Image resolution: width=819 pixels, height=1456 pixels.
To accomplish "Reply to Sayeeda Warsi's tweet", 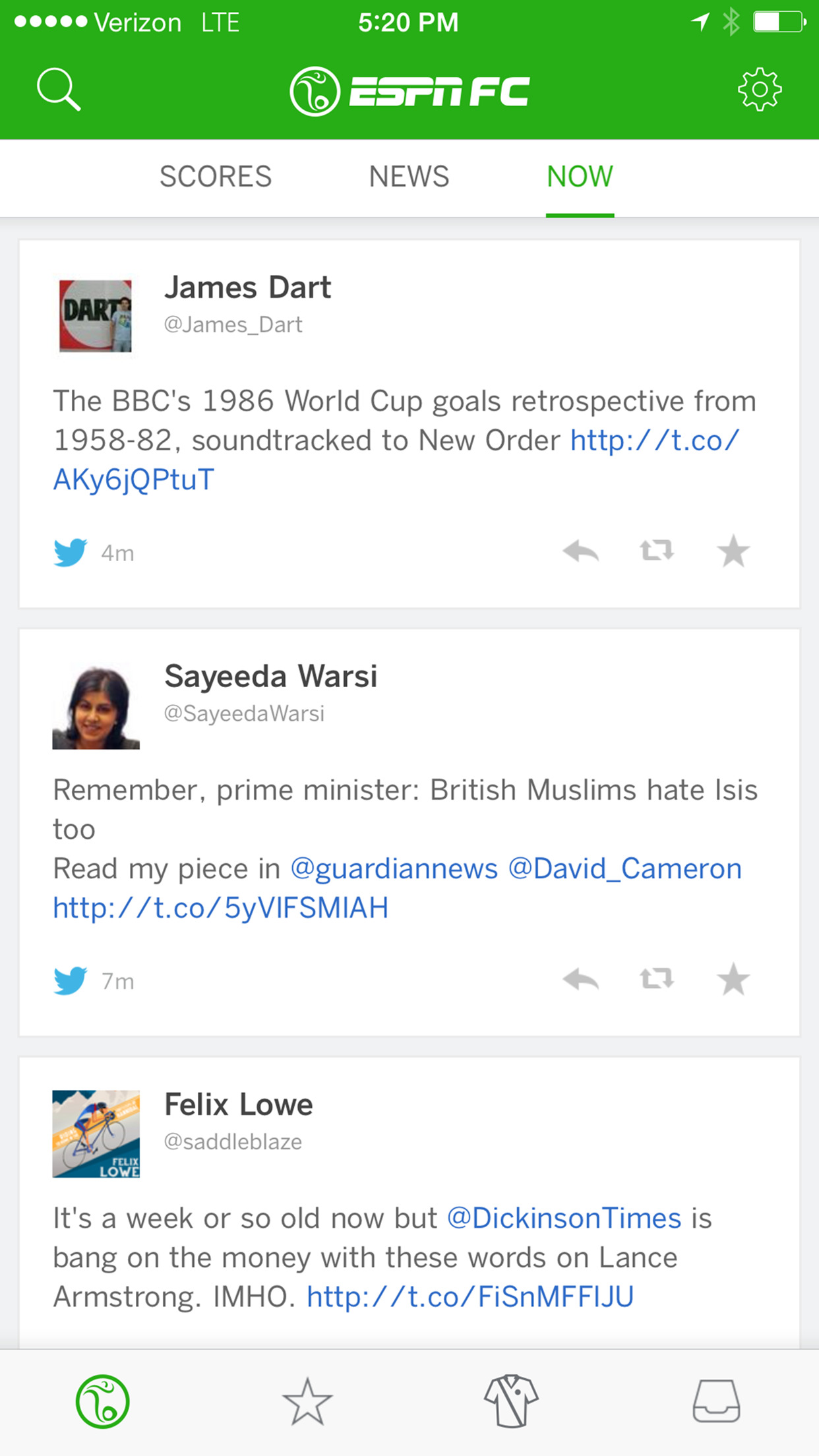I will tap(581, 980).
